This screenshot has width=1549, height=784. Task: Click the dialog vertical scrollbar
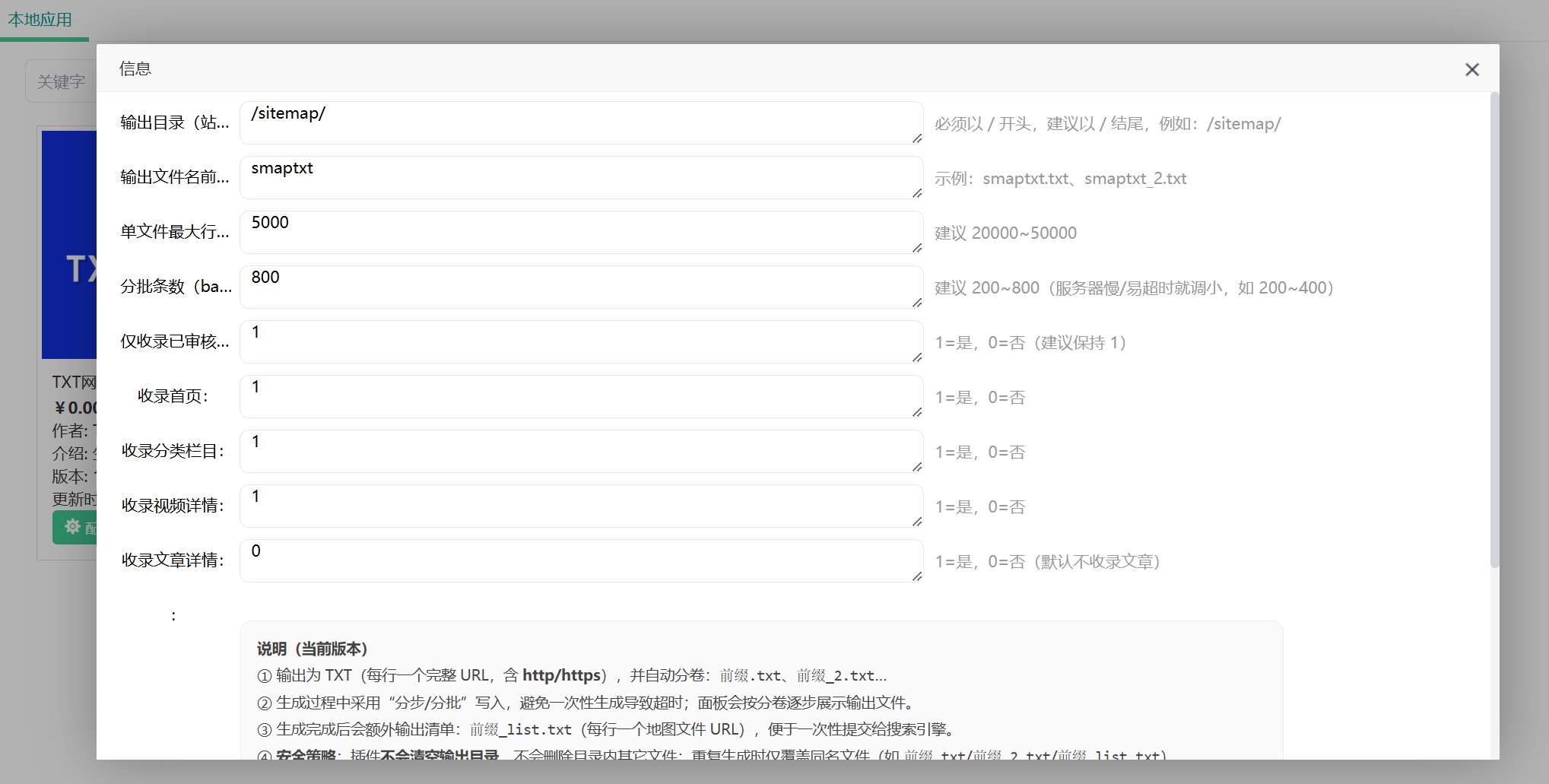pos(1494,330)
